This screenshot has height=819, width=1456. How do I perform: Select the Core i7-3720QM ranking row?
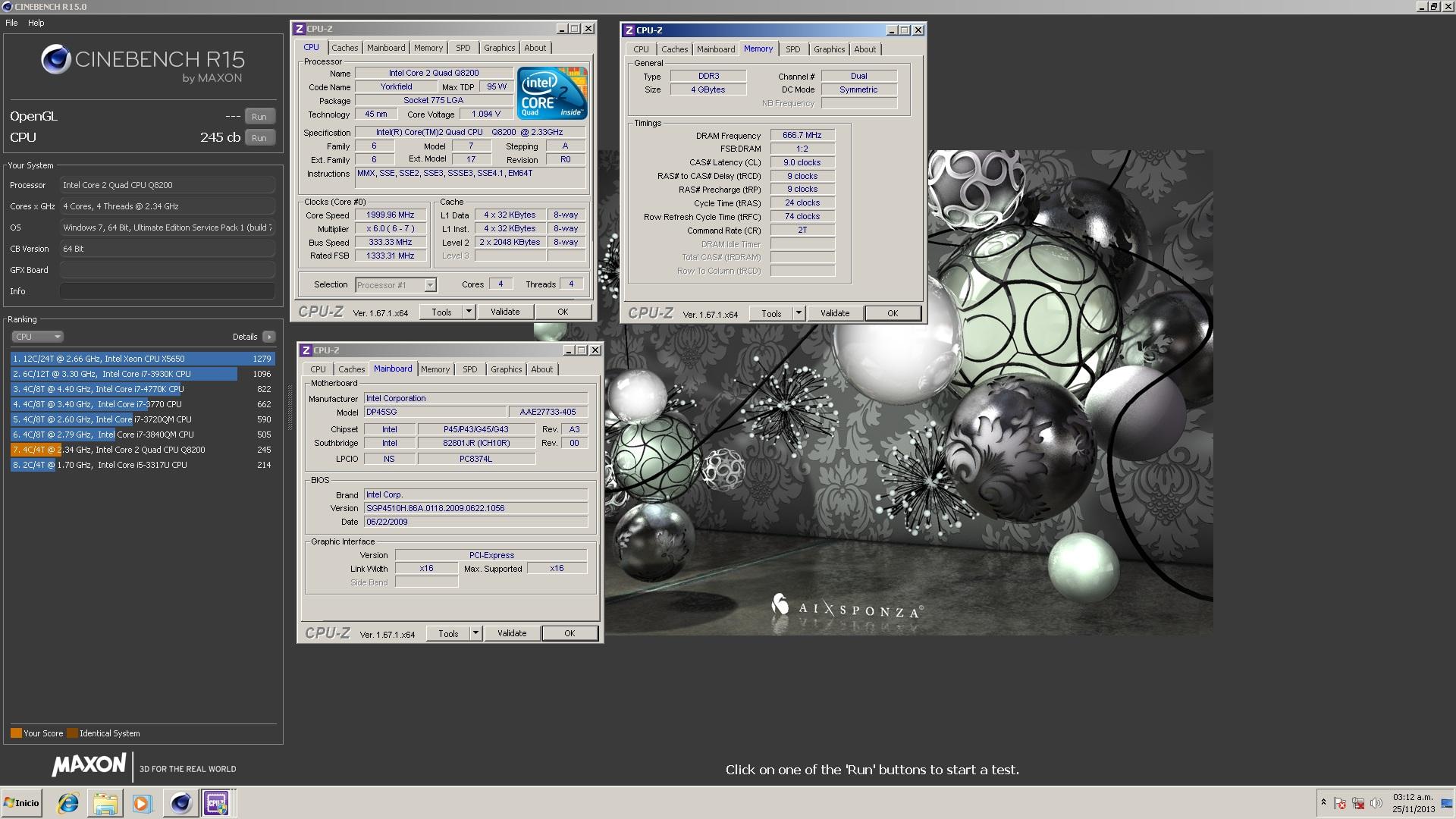(143, 419)
